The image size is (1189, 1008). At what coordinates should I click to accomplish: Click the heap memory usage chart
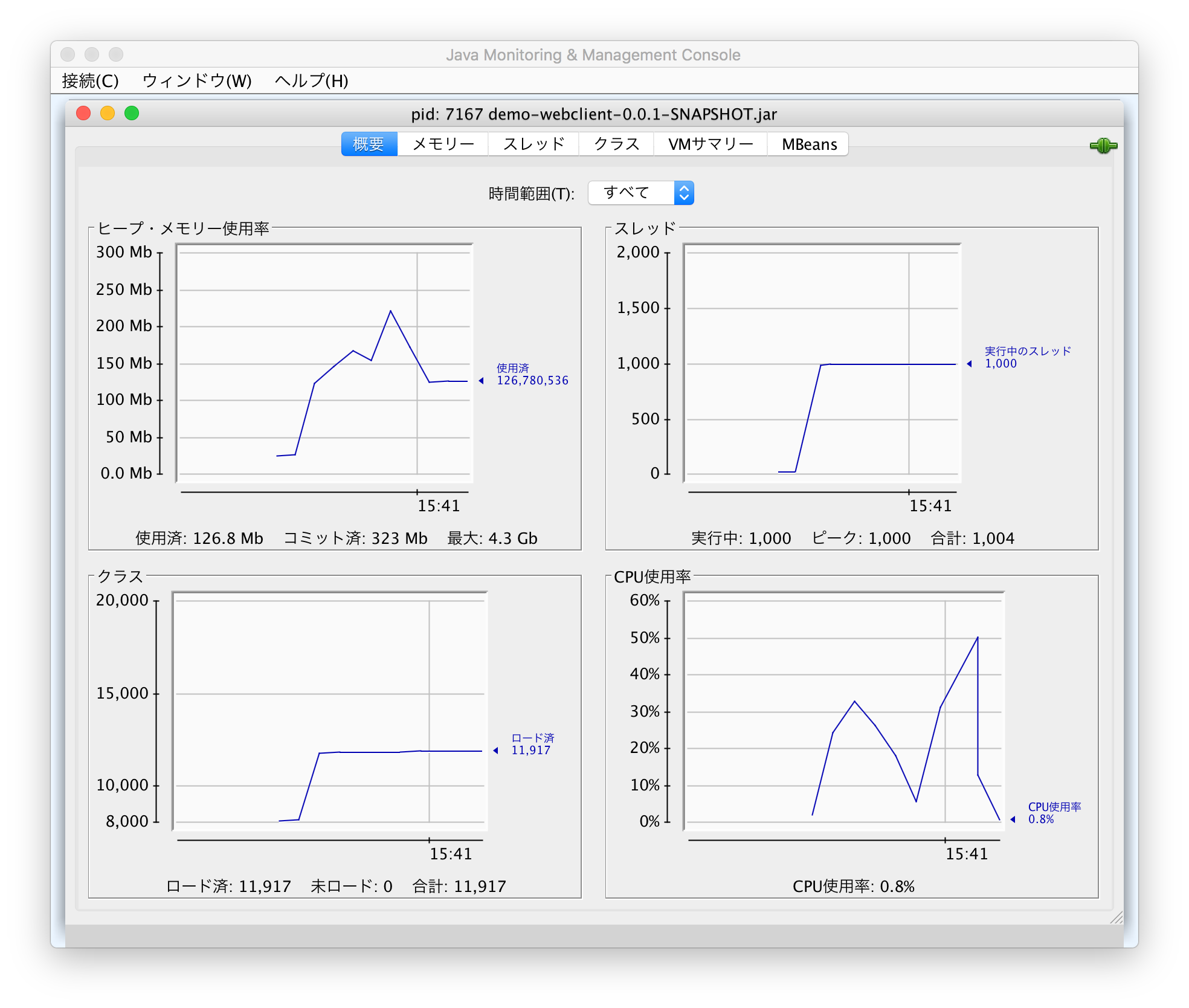[324, 363]
